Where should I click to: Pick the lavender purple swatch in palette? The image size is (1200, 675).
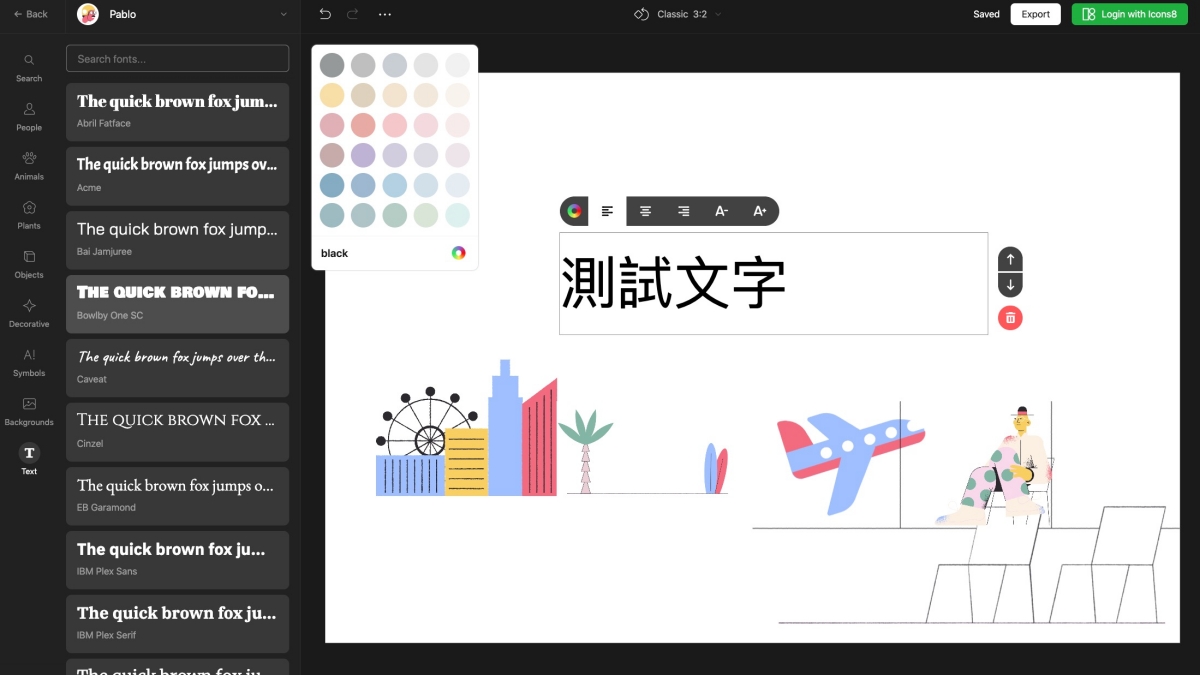point(363,155)
